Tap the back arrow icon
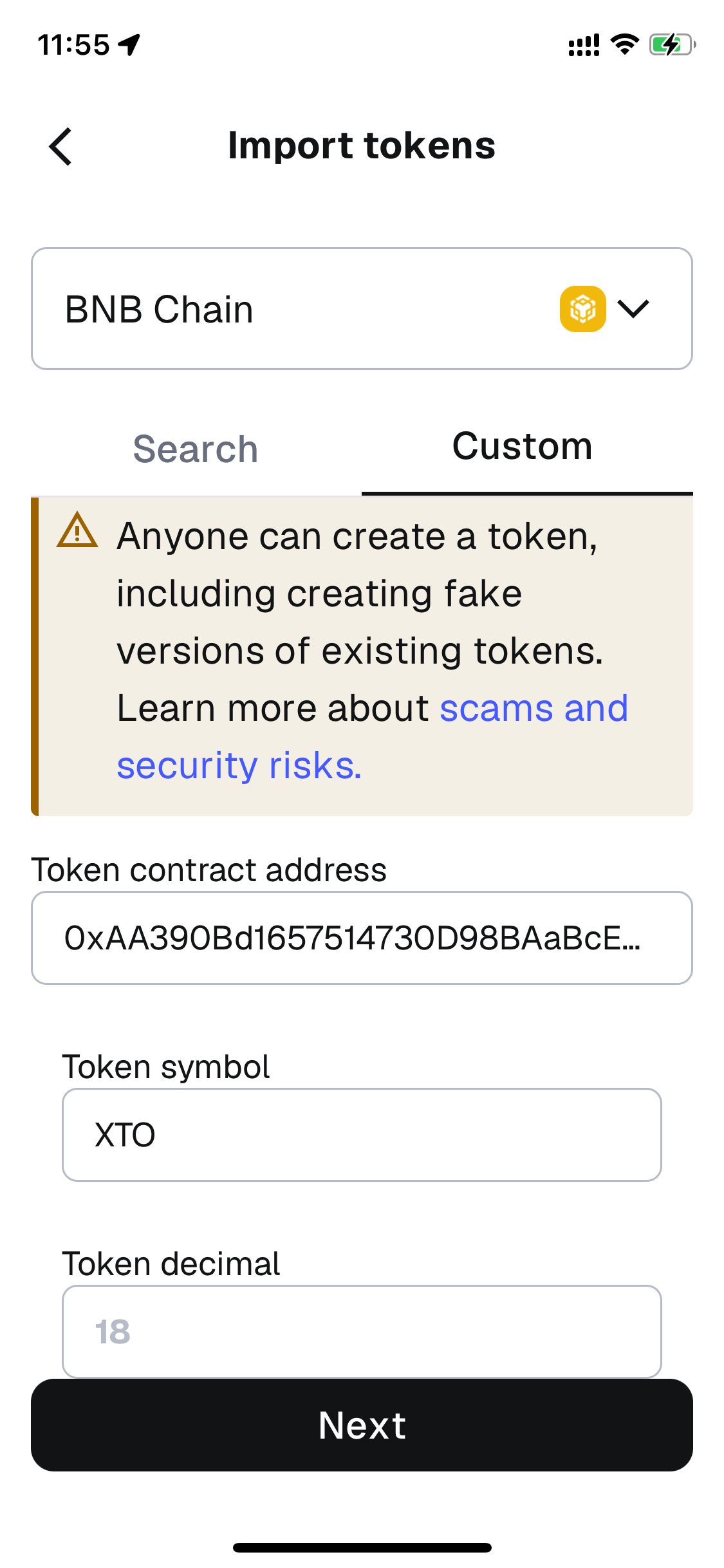 60,147
